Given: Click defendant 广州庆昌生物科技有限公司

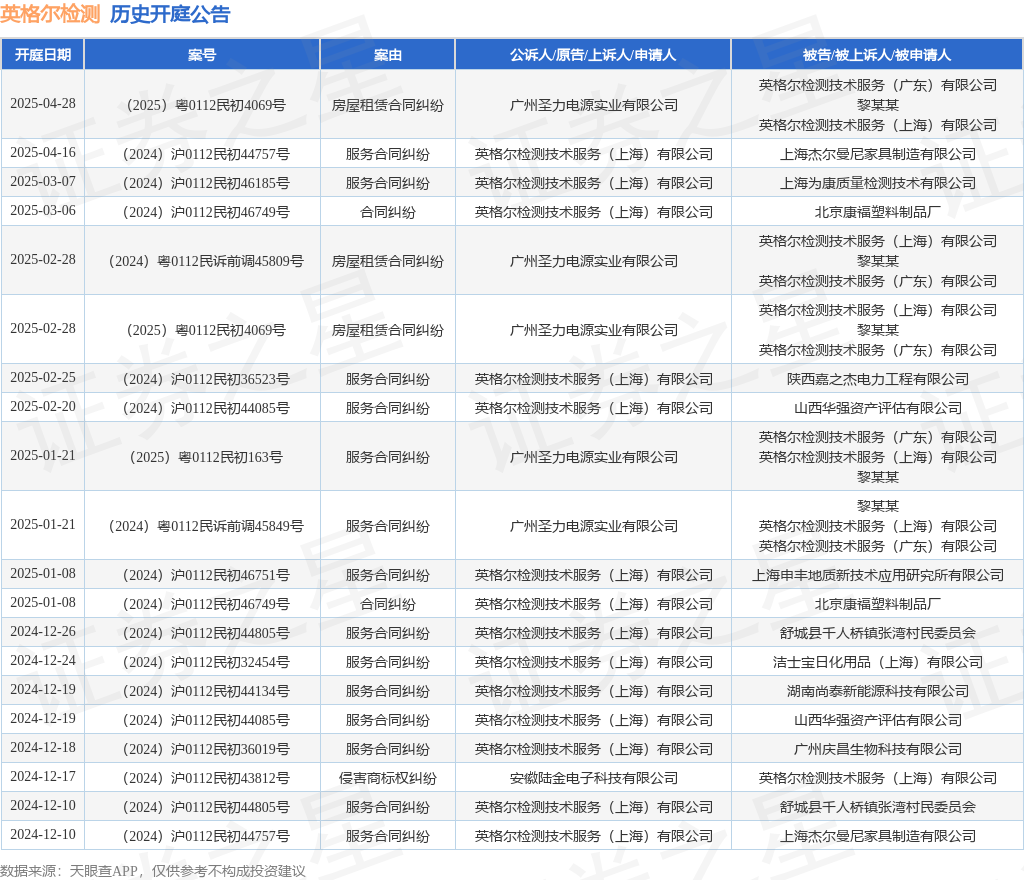Looking at the screenshot, I should coord(877,749).
